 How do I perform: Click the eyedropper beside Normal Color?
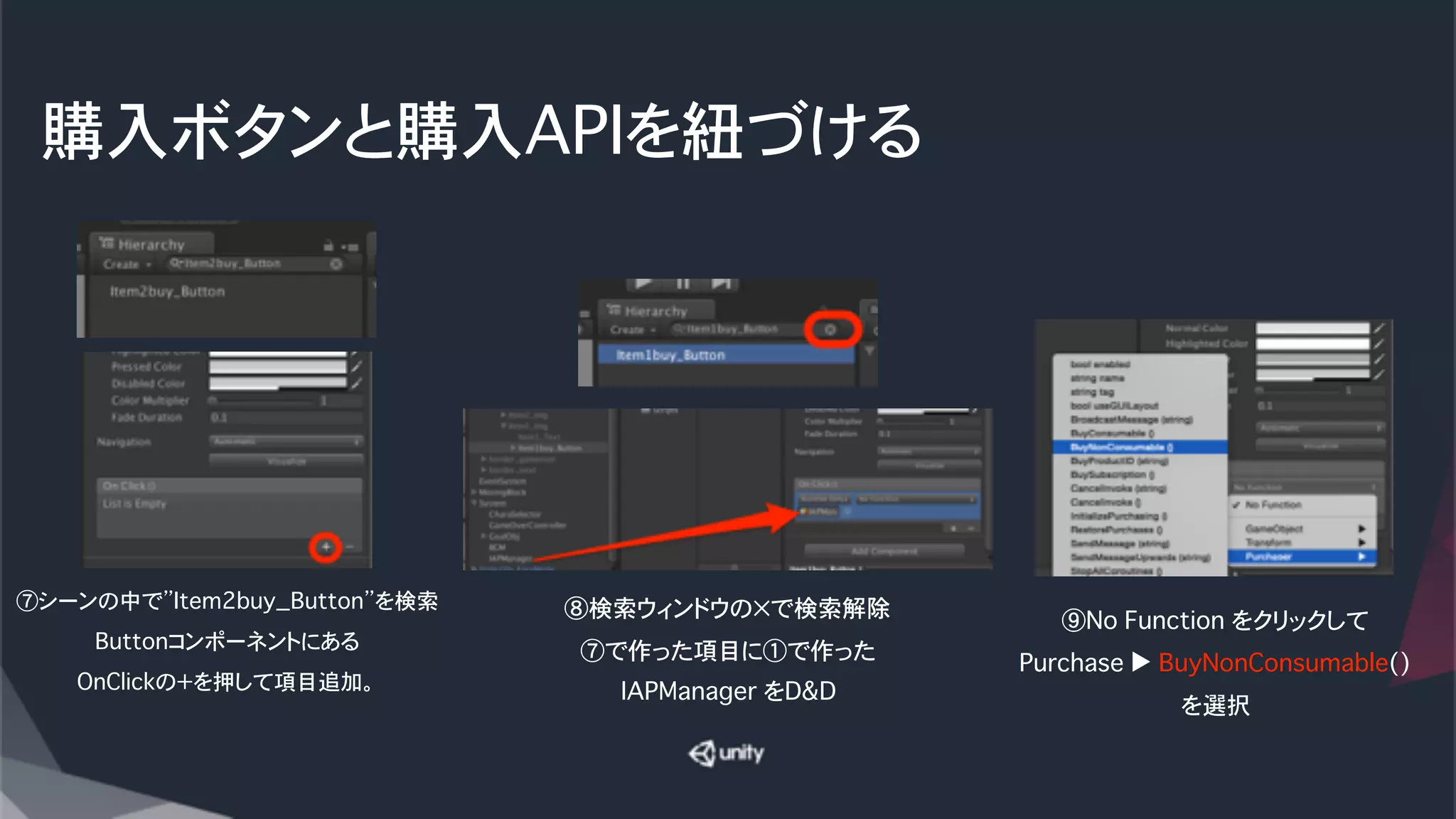click(x=1379, y=328)
